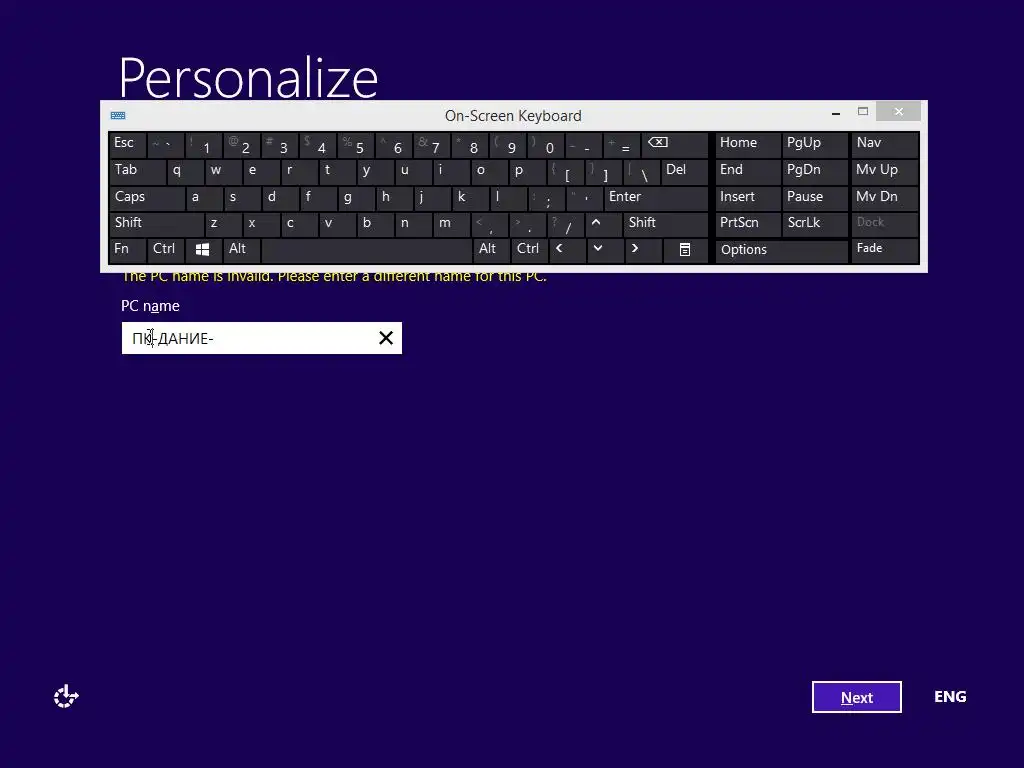Click the Enter key
The height and width of the screenshot is (768, 1024).
pos(656,198)
